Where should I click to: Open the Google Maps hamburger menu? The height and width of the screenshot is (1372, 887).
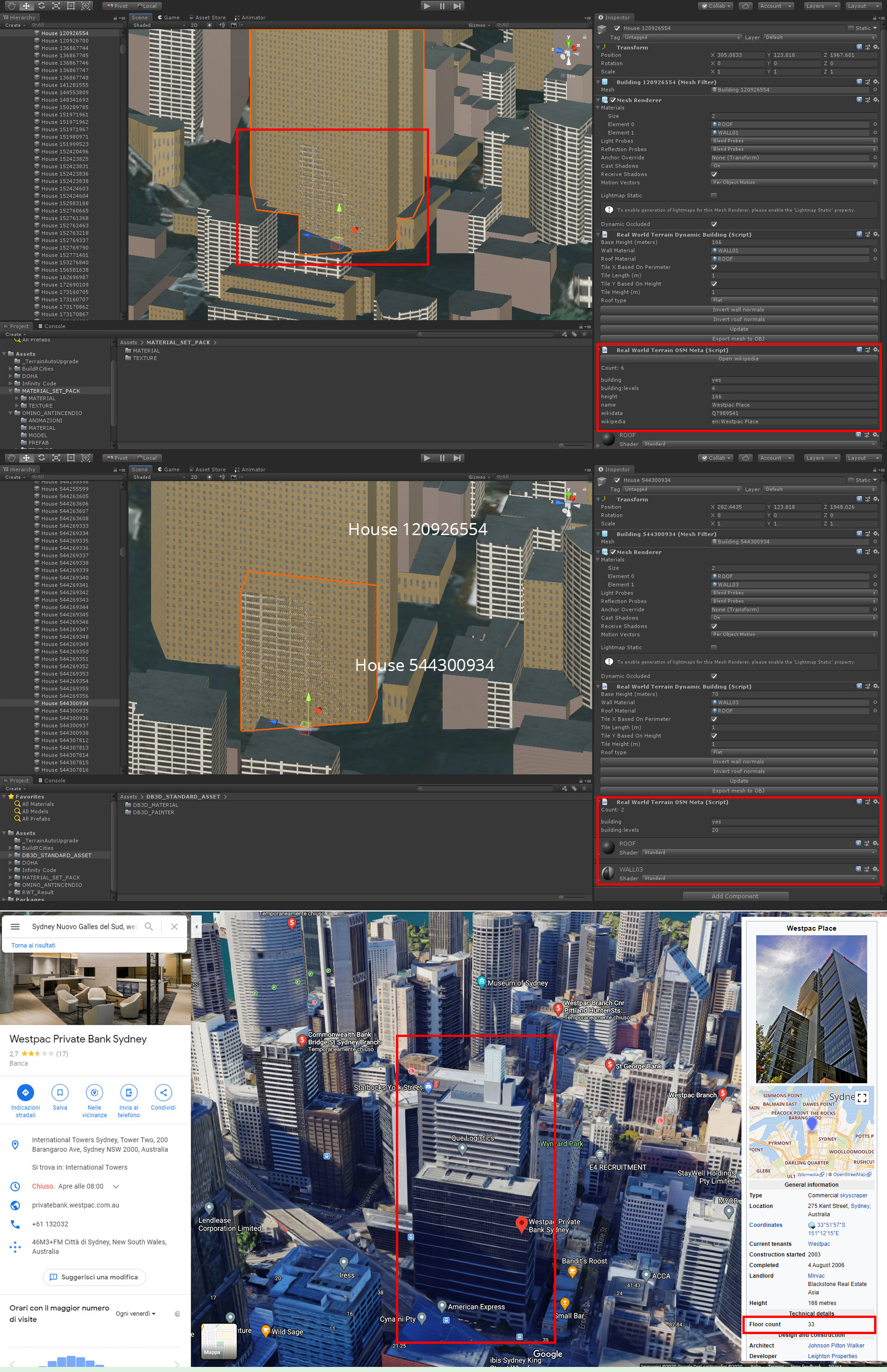click(x=16, y=926)
